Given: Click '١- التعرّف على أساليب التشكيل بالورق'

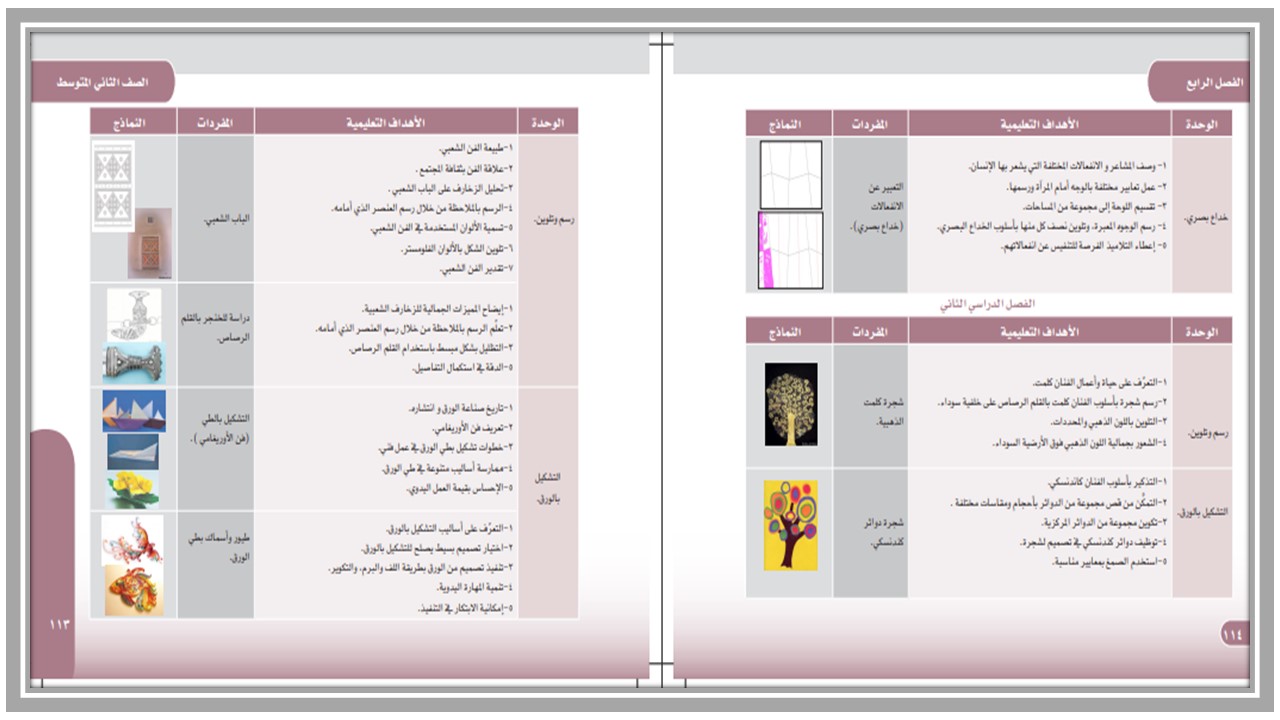Looking at the screenshot, I should [450, 527].
